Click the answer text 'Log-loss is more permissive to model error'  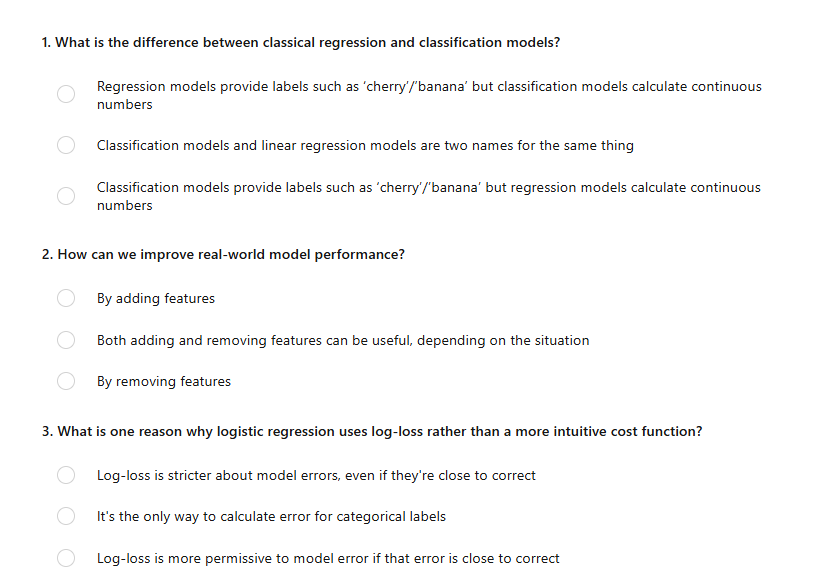coord(328,559)
